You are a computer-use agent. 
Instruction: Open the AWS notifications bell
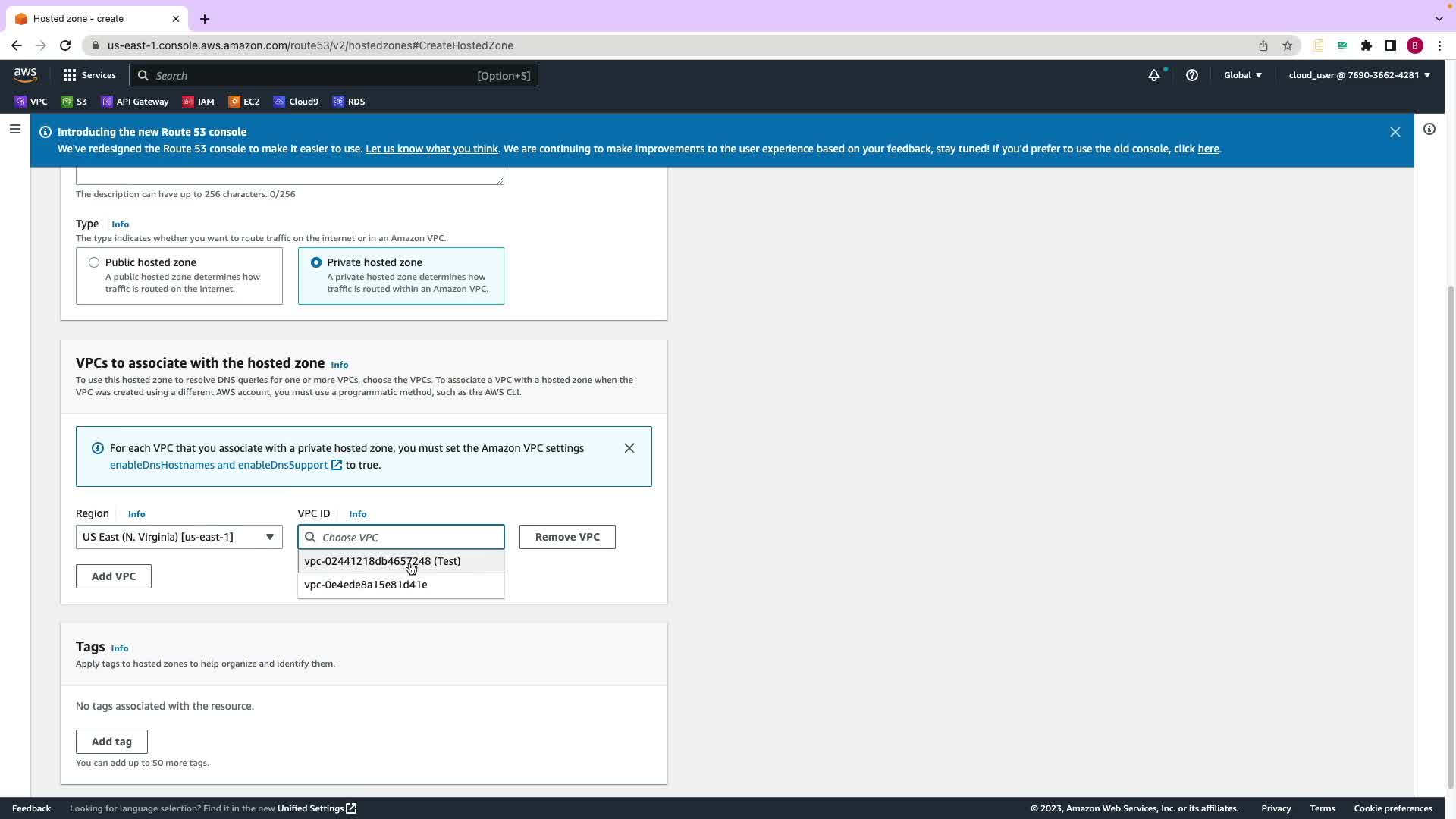coord(1153,75)
